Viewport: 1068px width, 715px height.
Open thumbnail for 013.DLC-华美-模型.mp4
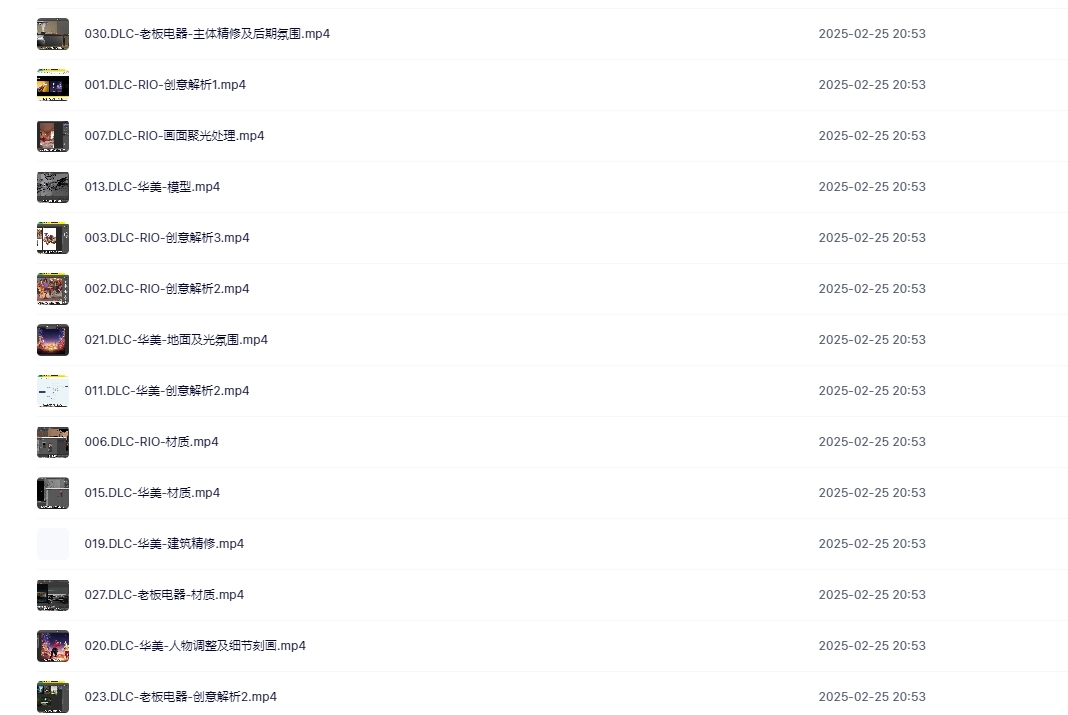[x=52, y=187]
